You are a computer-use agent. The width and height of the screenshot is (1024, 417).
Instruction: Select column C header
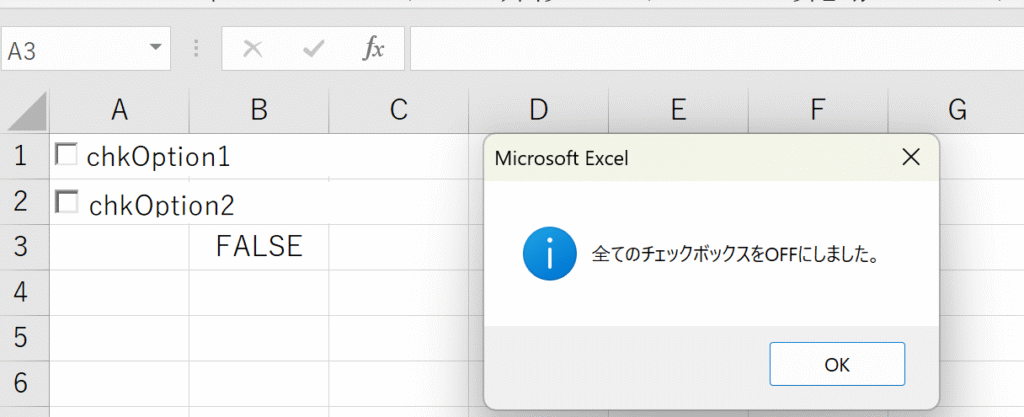(x=398, y=111)
